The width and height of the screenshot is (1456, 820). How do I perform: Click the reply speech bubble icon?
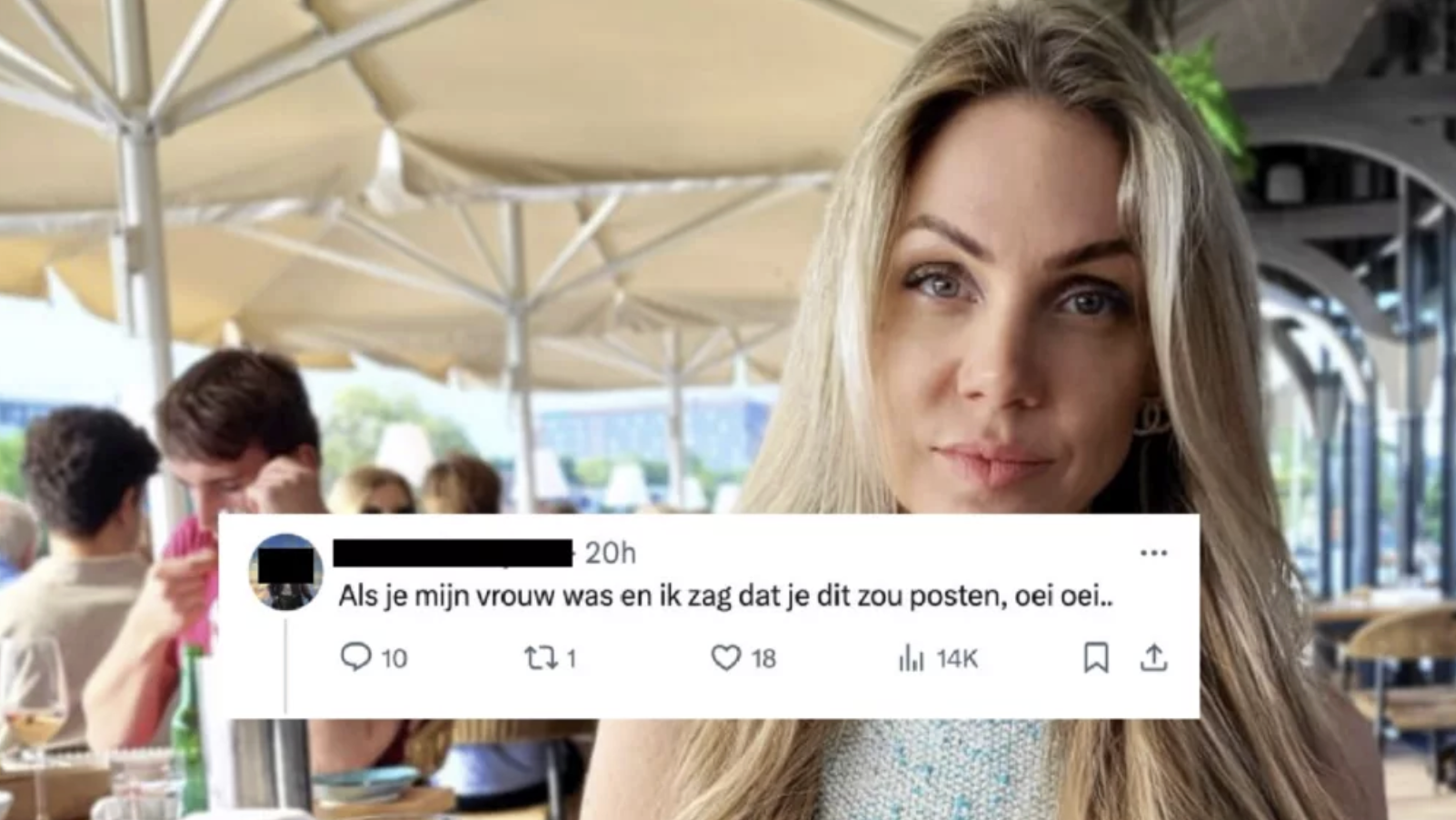pos(355,656)
